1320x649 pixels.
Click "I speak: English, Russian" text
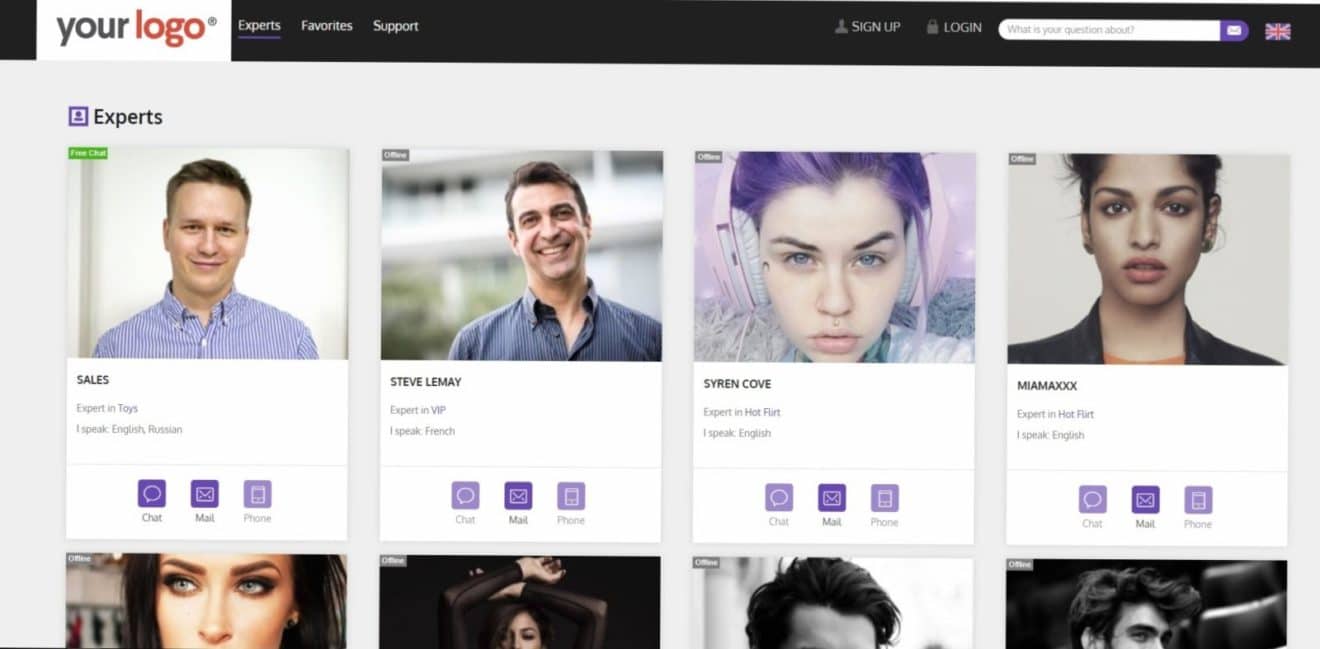pyautogui.click(x=129, y=430)
